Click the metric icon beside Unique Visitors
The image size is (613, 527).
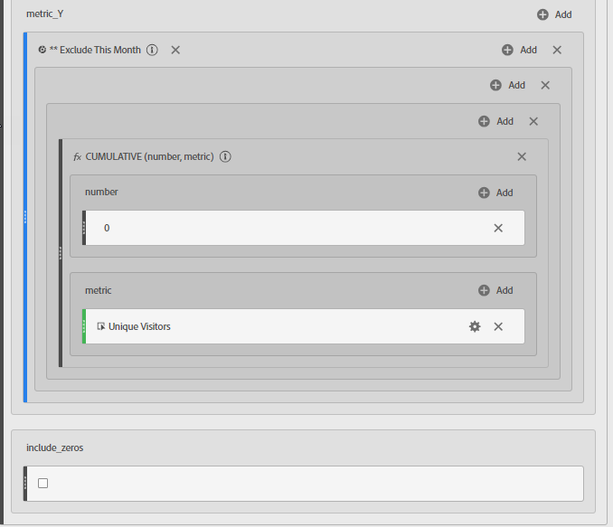(x=101, y=326)
